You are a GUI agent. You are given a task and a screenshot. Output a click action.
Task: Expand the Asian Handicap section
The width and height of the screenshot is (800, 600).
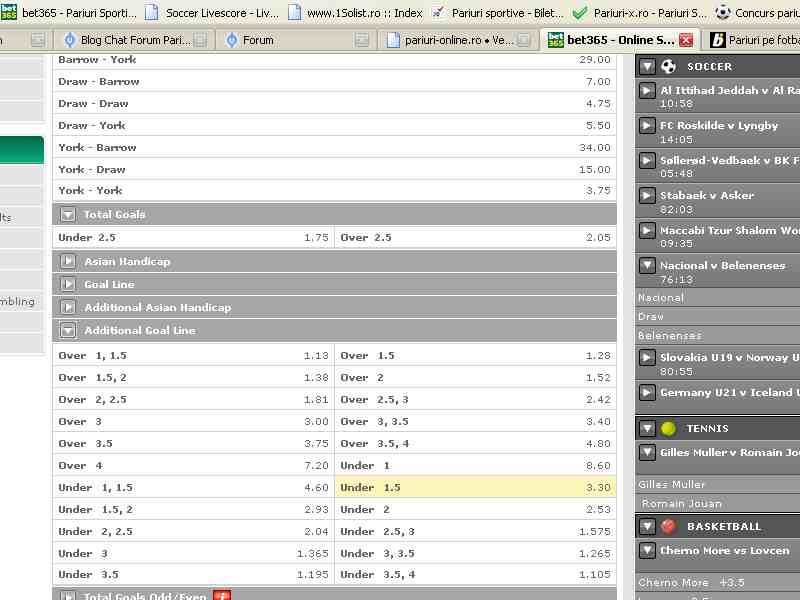[x=68, y=261]
